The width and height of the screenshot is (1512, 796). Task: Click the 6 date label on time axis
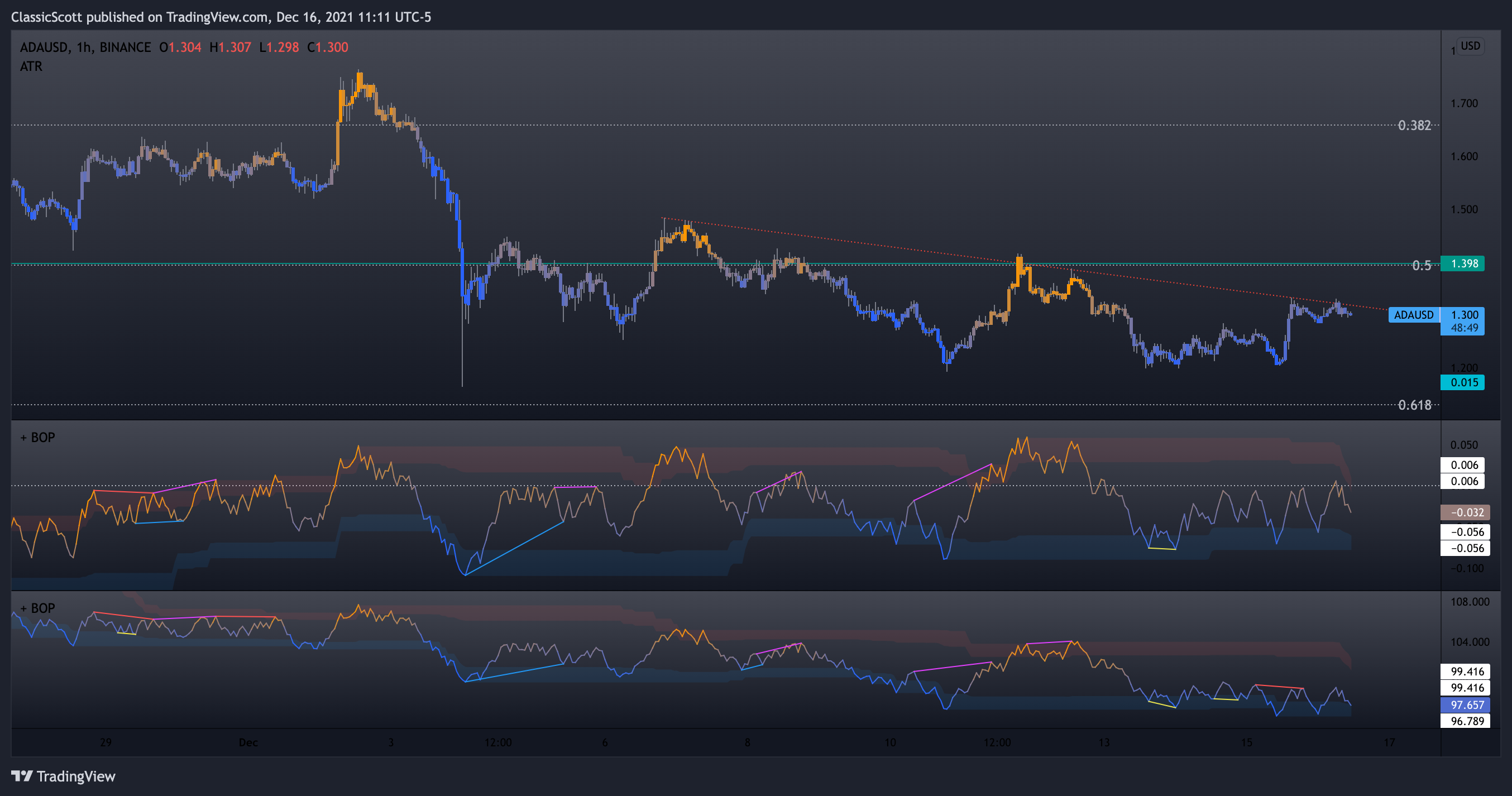coord(605,742)
